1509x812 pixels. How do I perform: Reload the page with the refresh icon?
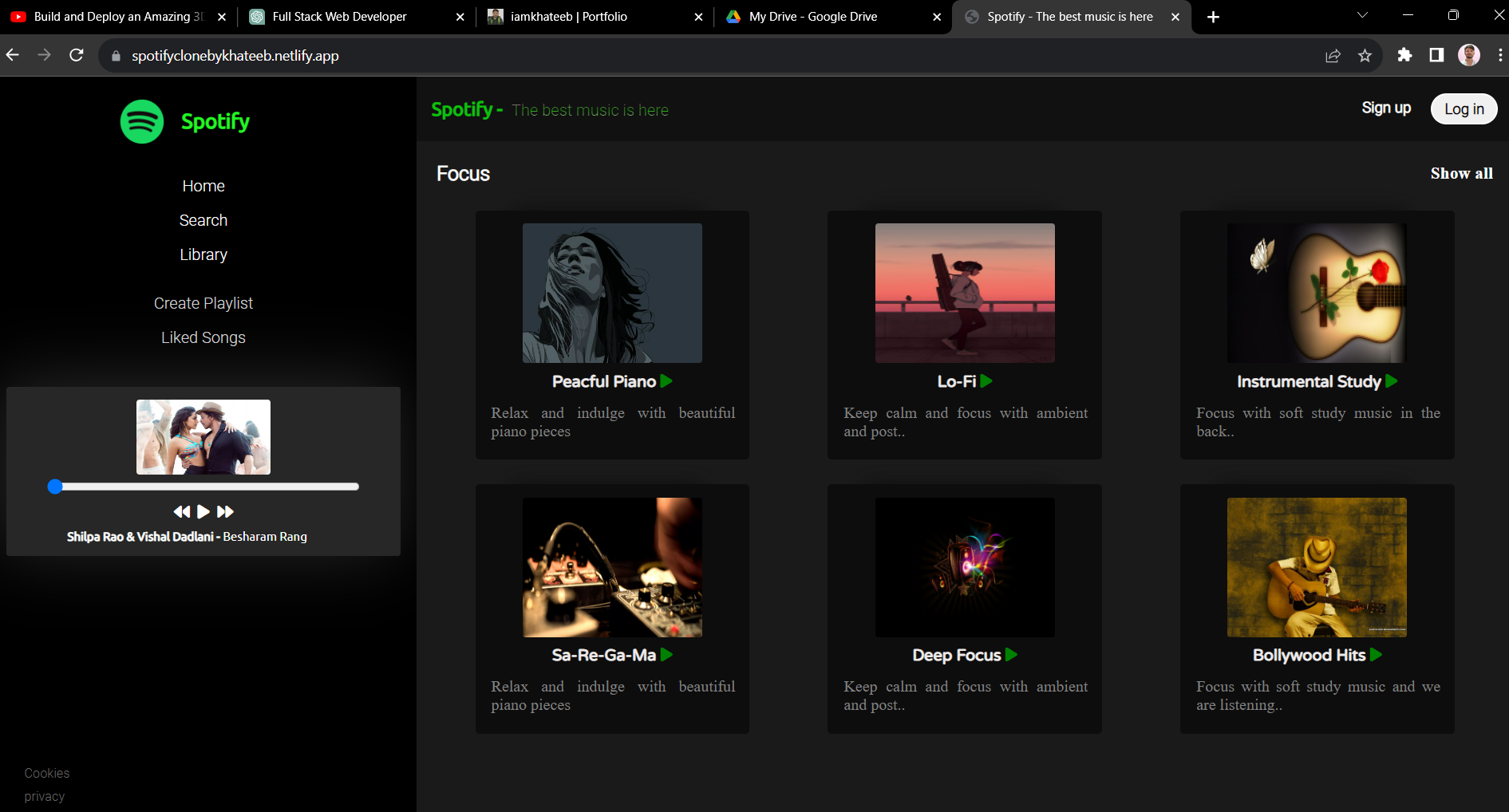(77, 55)
